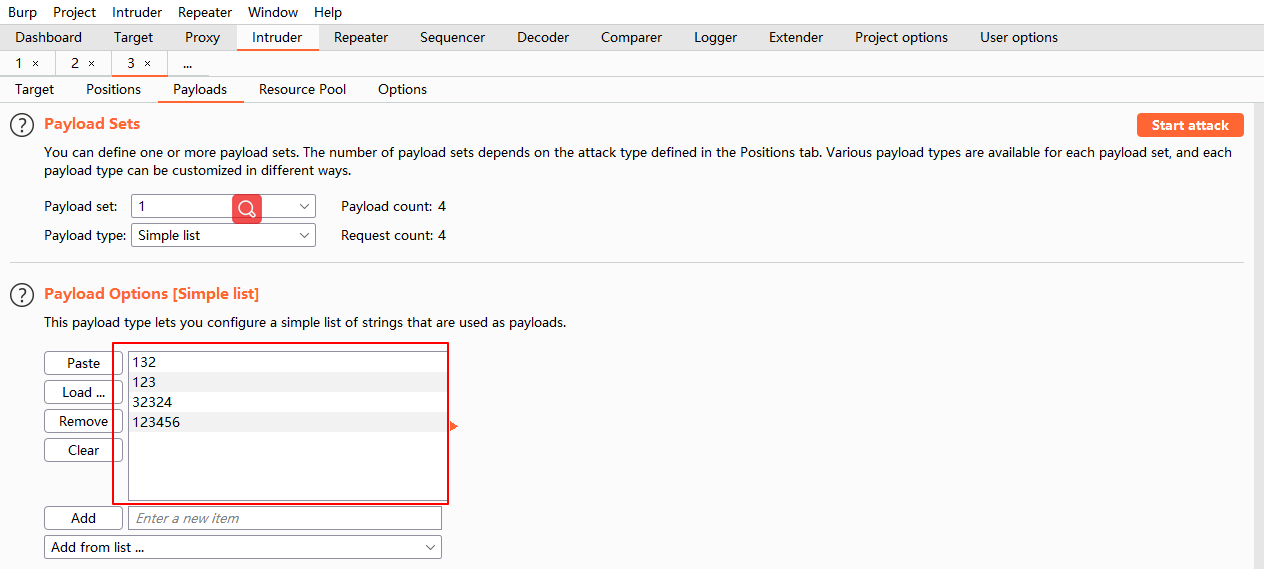
Task: Open the Window menu
Action: pyautogui.click(x=273, y=12)
